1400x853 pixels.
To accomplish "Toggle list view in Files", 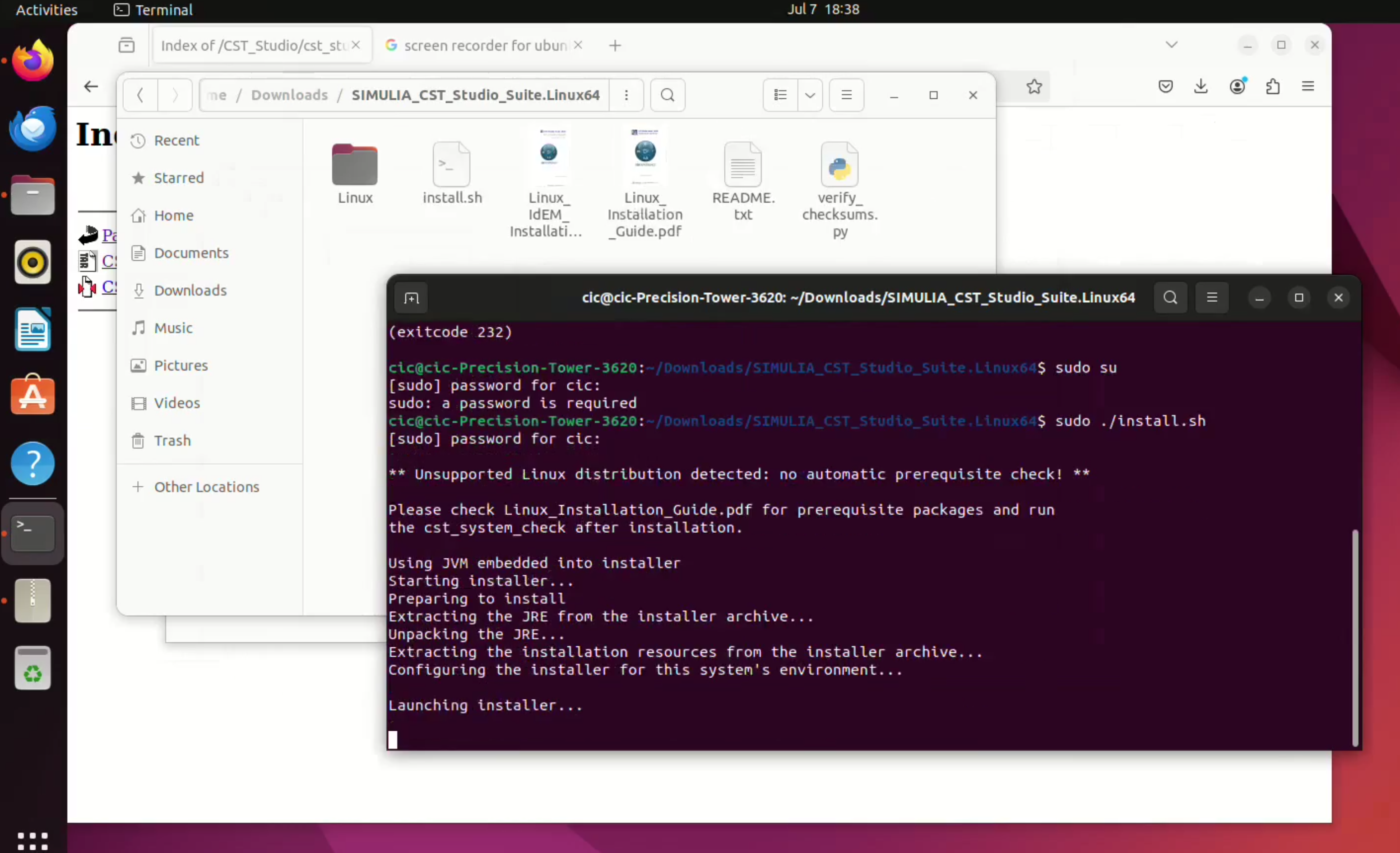I will 780,95.
